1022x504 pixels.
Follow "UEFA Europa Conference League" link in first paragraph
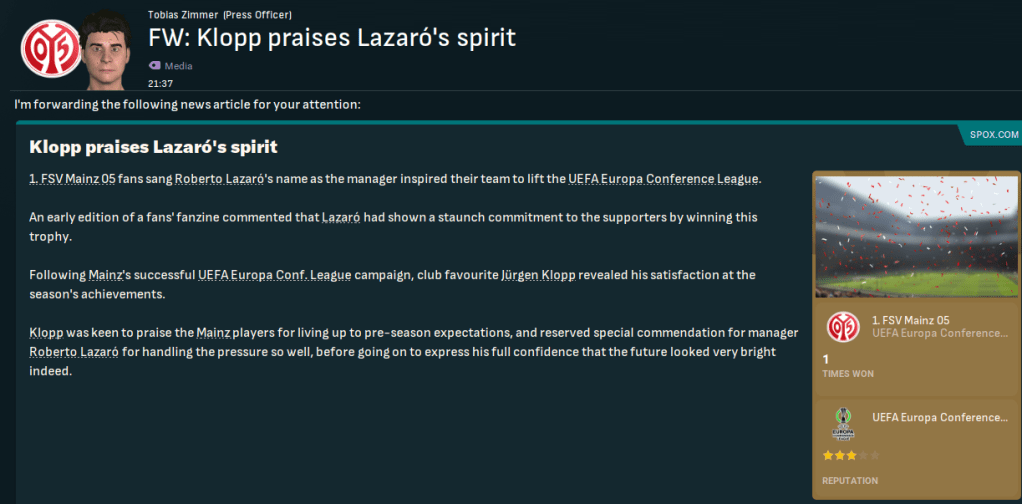(x=663, y=179)
